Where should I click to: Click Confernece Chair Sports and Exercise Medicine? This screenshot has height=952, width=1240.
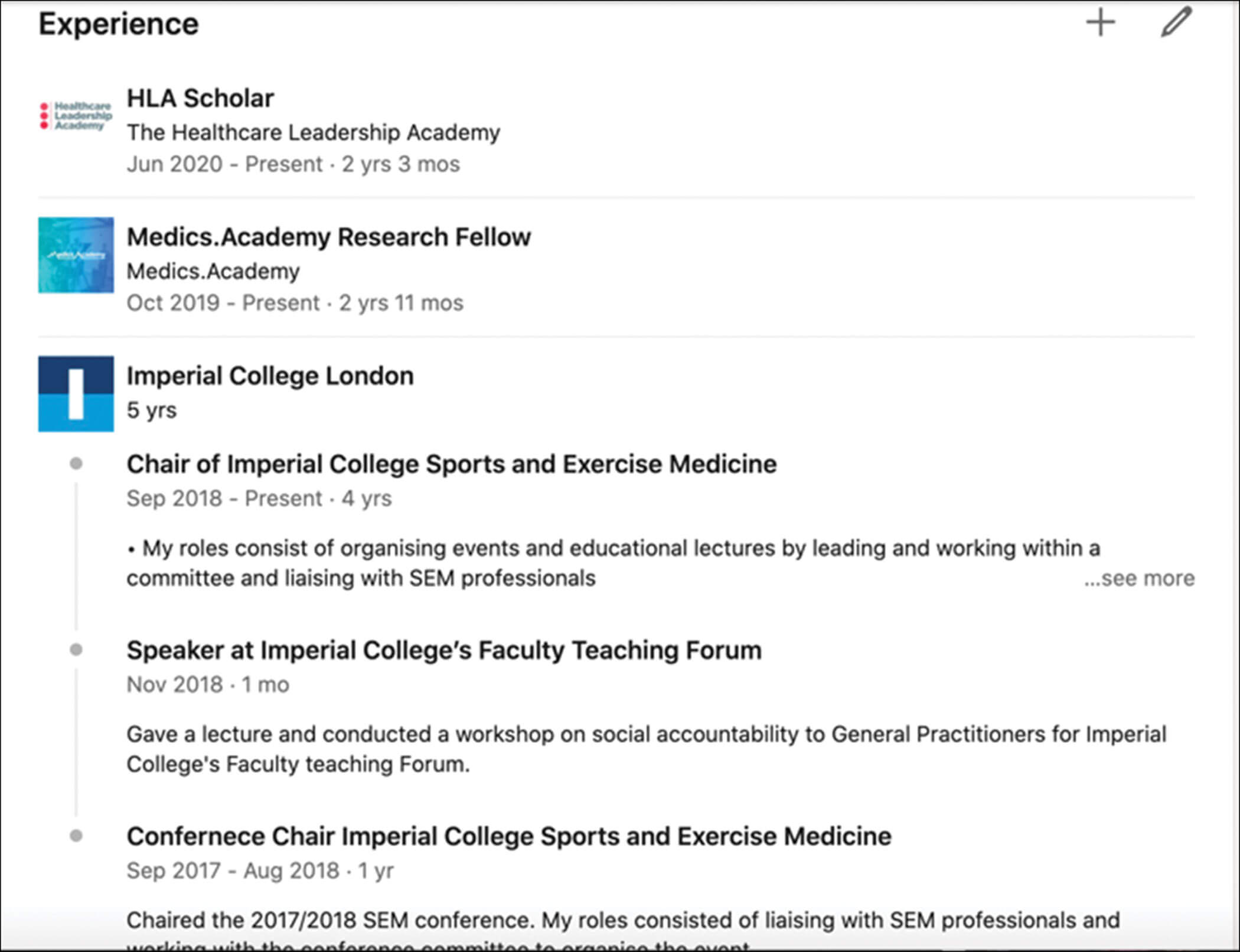coord(508,836)
